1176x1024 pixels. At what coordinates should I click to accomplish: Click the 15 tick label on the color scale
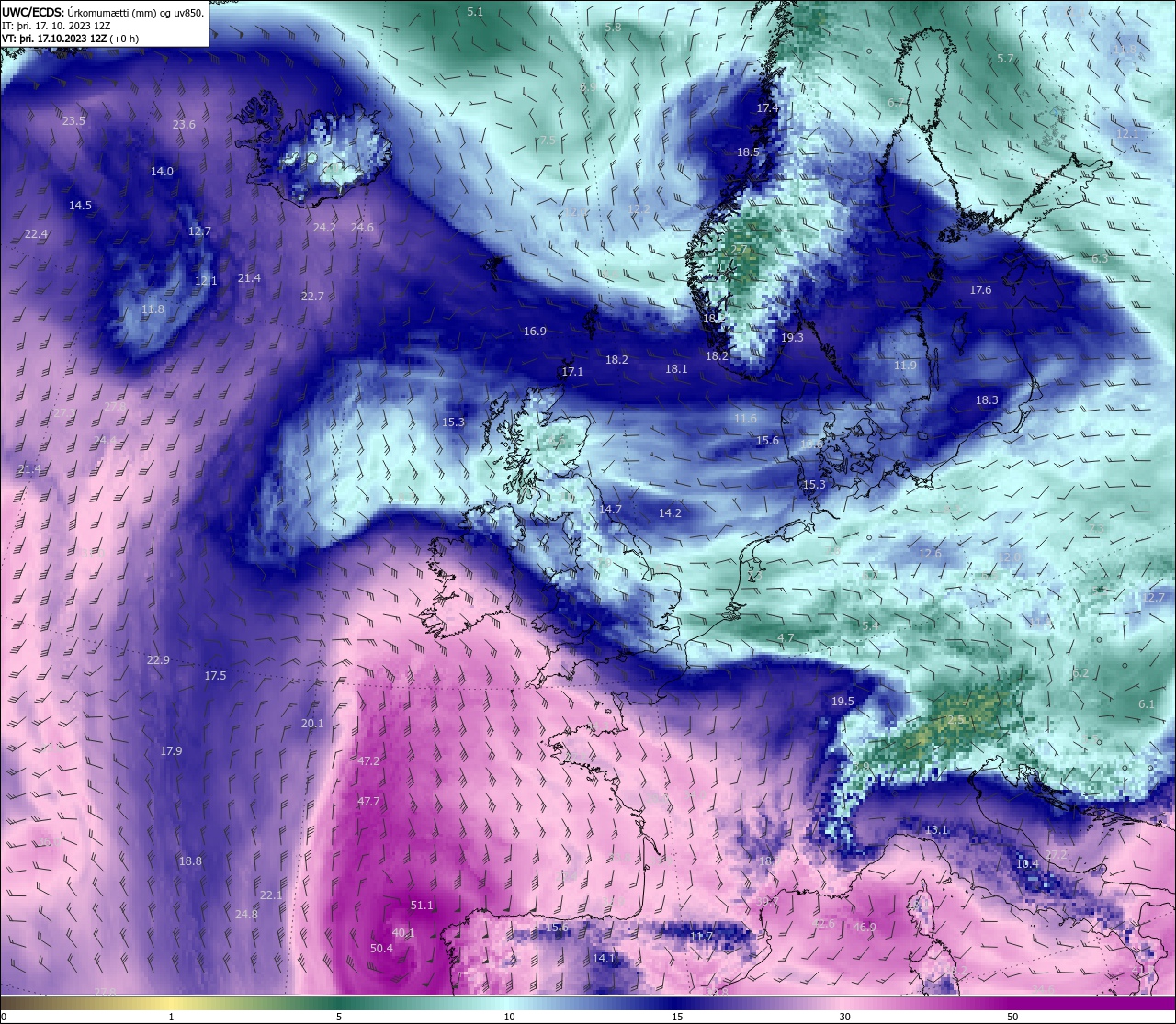point(677,1017)
